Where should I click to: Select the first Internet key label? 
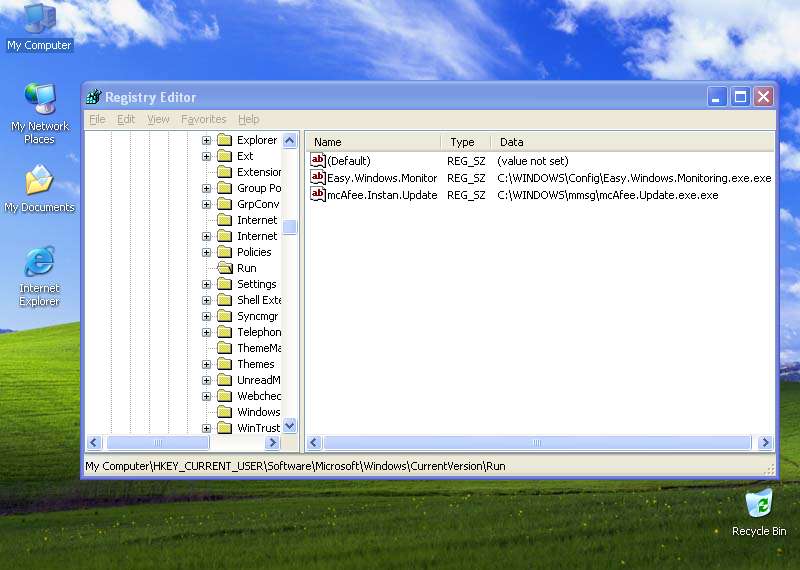257,220
